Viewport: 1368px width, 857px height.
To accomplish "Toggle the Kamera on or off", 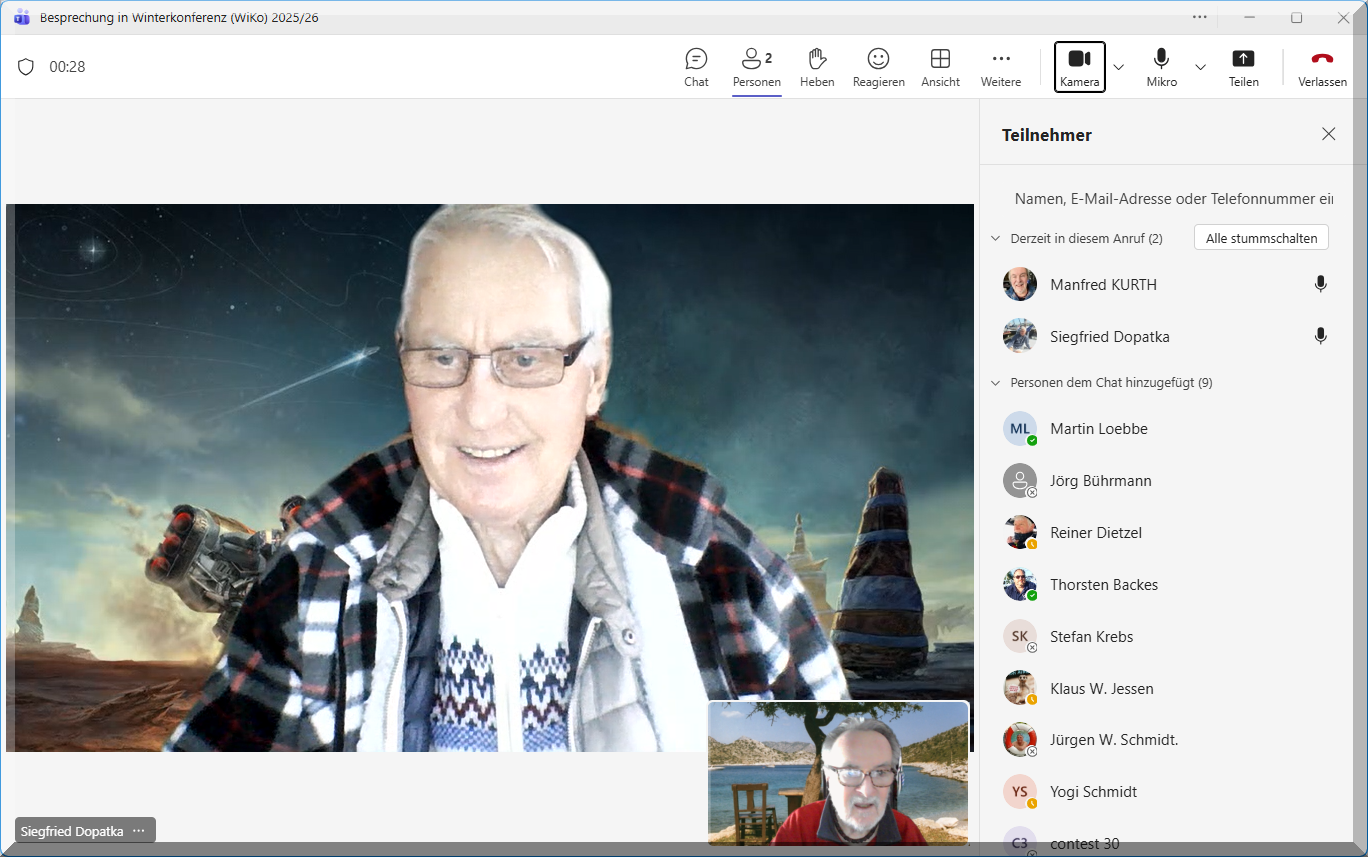I will pos(1079,67).
